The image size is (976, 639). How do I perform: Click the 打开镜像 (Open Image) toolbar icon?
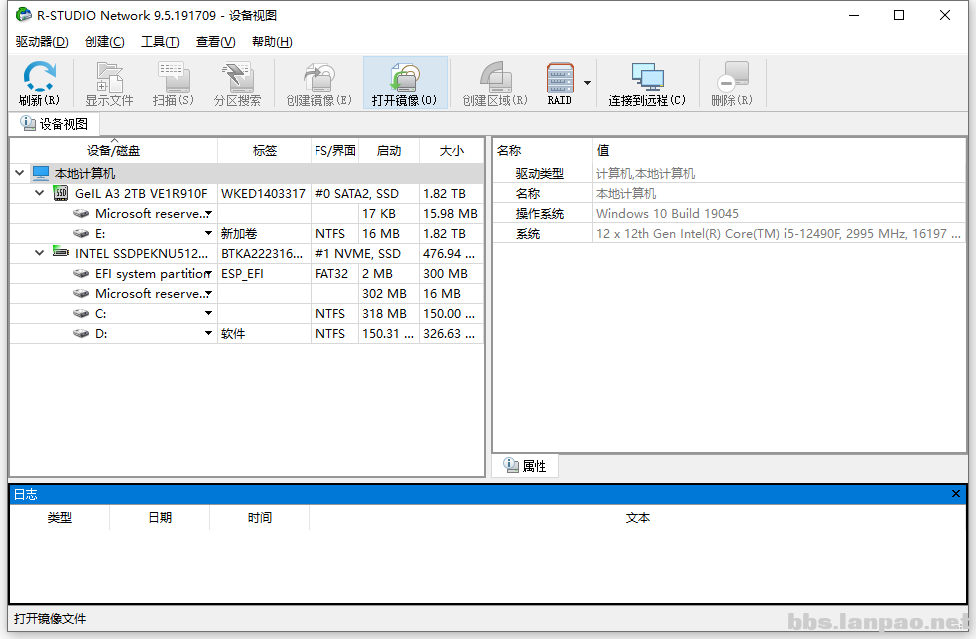click(404, 84)
